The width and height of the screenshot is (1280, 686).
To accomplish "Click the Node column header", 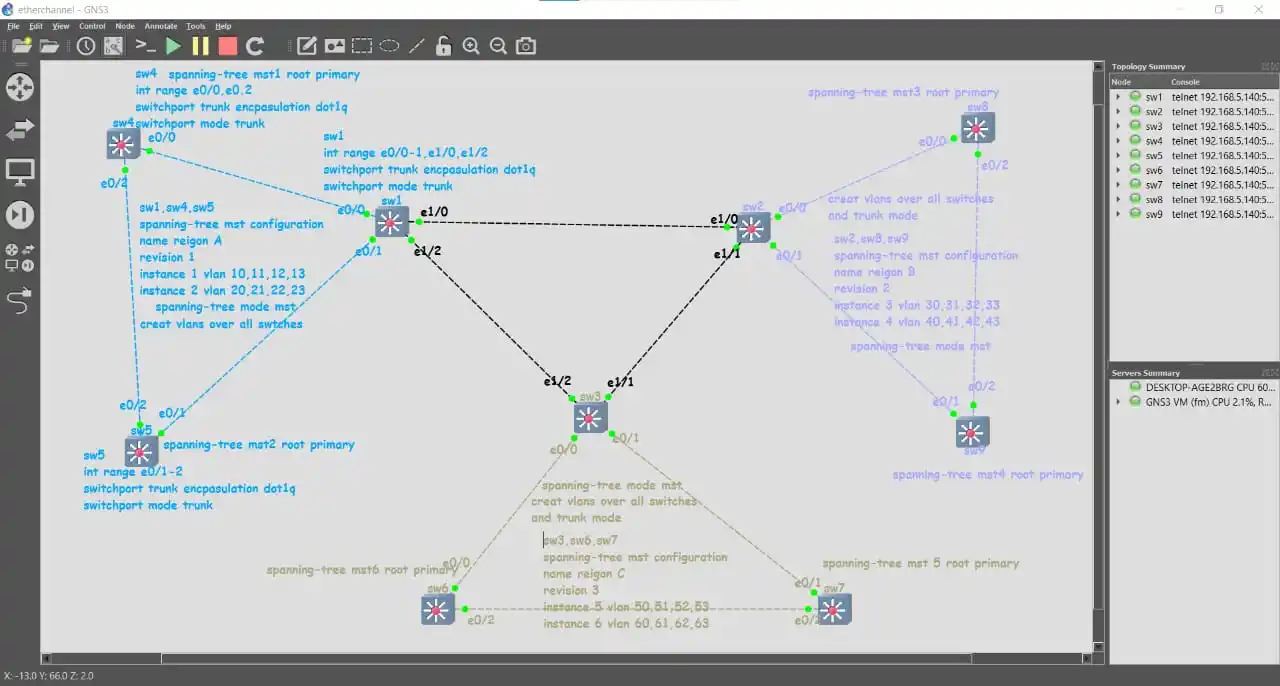I will (x=1140, y=82).
